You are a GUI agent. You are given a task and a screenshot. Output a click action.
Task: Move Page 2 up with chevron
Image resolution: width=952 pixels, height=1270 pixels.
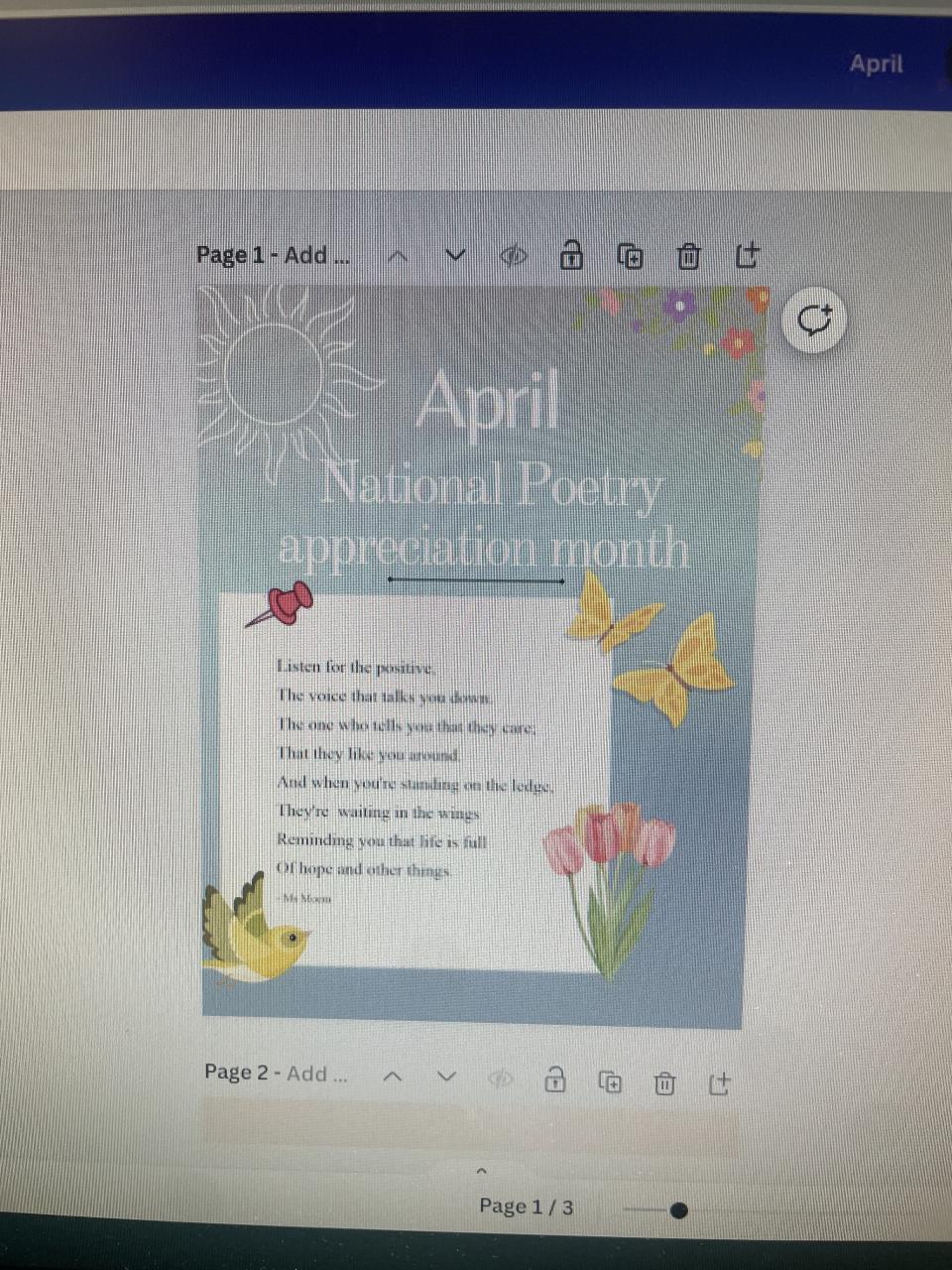[x=394, y=1077]
